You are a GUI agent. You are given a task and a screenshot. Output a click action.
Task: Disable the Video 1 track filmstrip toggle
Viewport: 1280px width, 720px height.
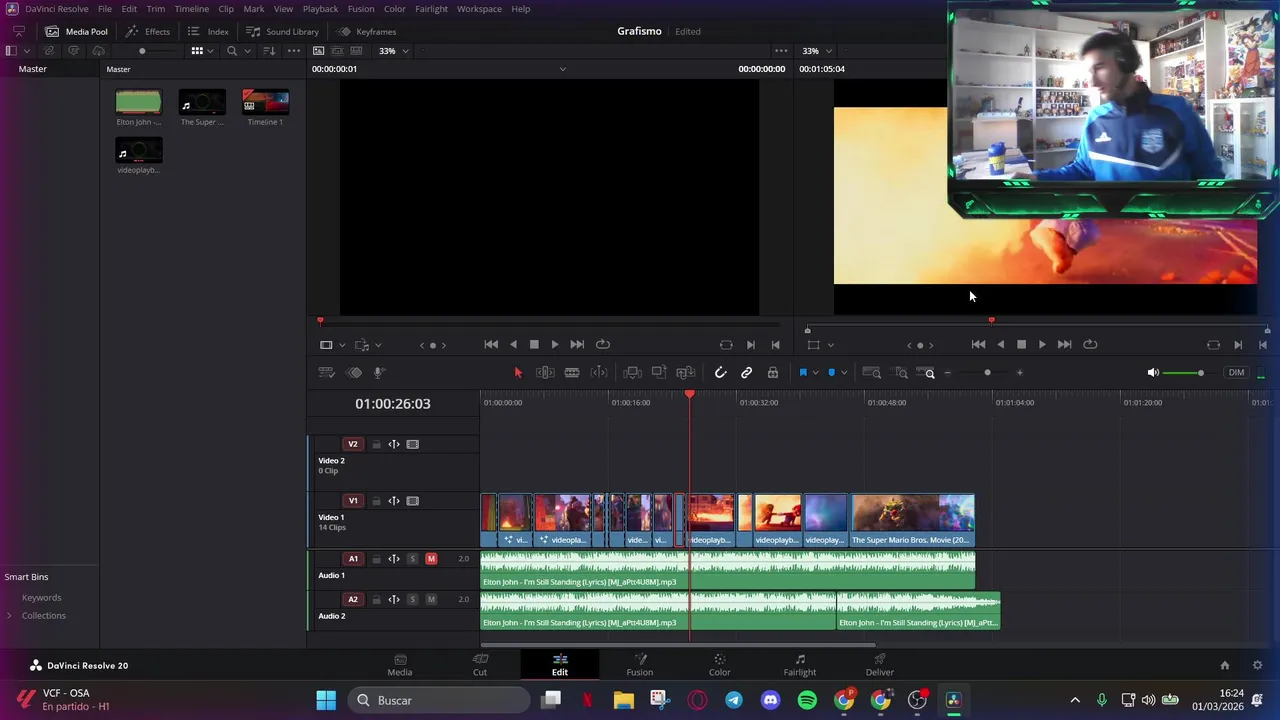coord(412,501)
